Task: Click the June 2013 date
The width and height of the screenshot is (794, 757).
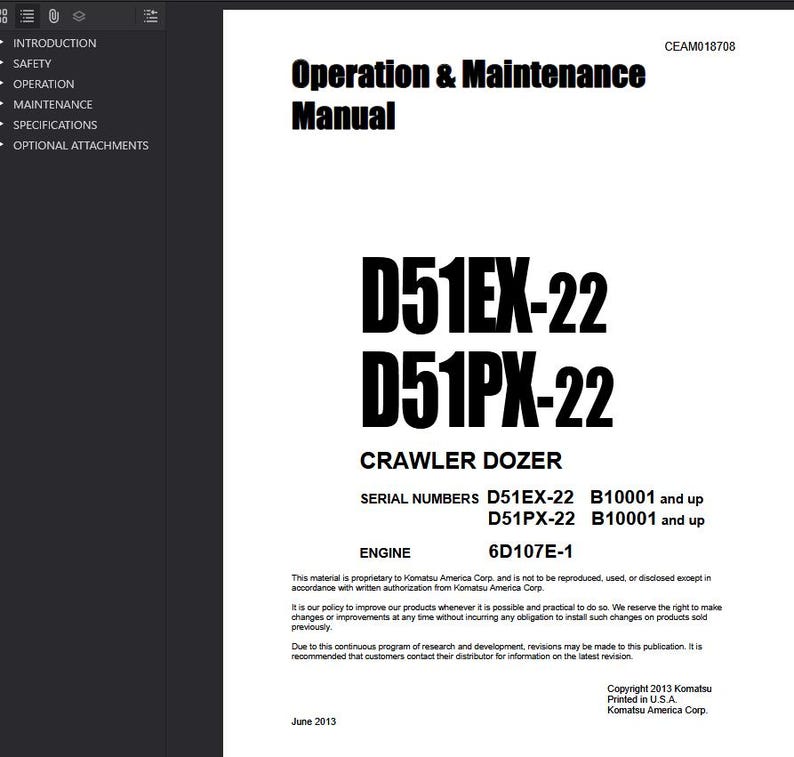Action: click(x=313, y=722)
